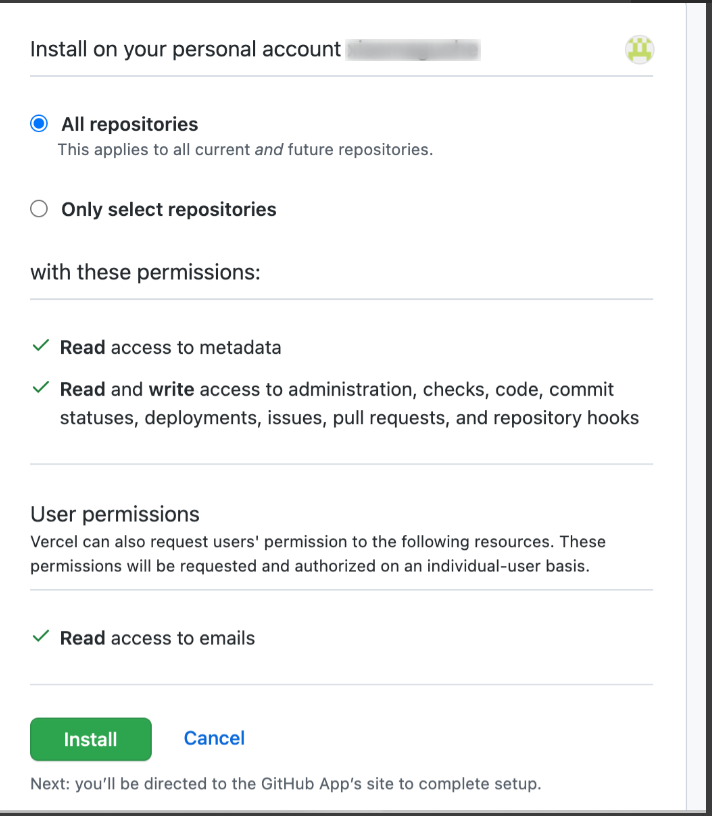This screenshot has height=816, width=712.
Task: Click the administration, checks, code permissions text
Action: pos(349,403)
